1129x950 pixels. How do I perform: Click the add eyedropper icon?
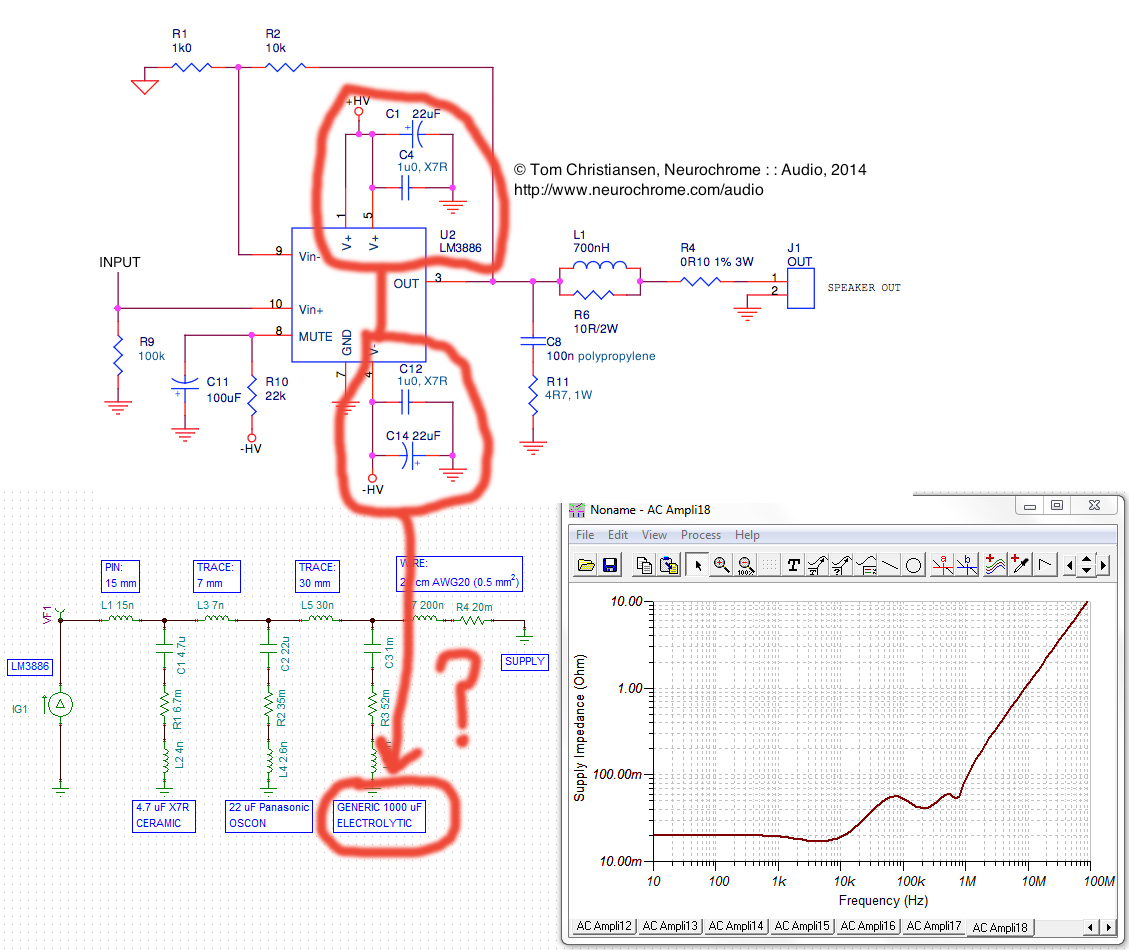(1020, 565)
